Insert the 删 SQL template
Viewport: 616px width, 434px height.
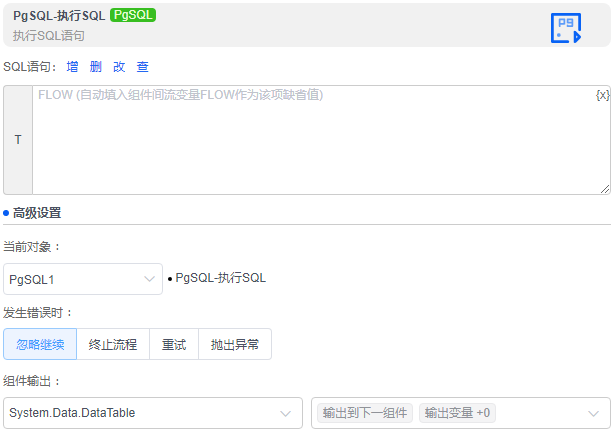[95, 67]
